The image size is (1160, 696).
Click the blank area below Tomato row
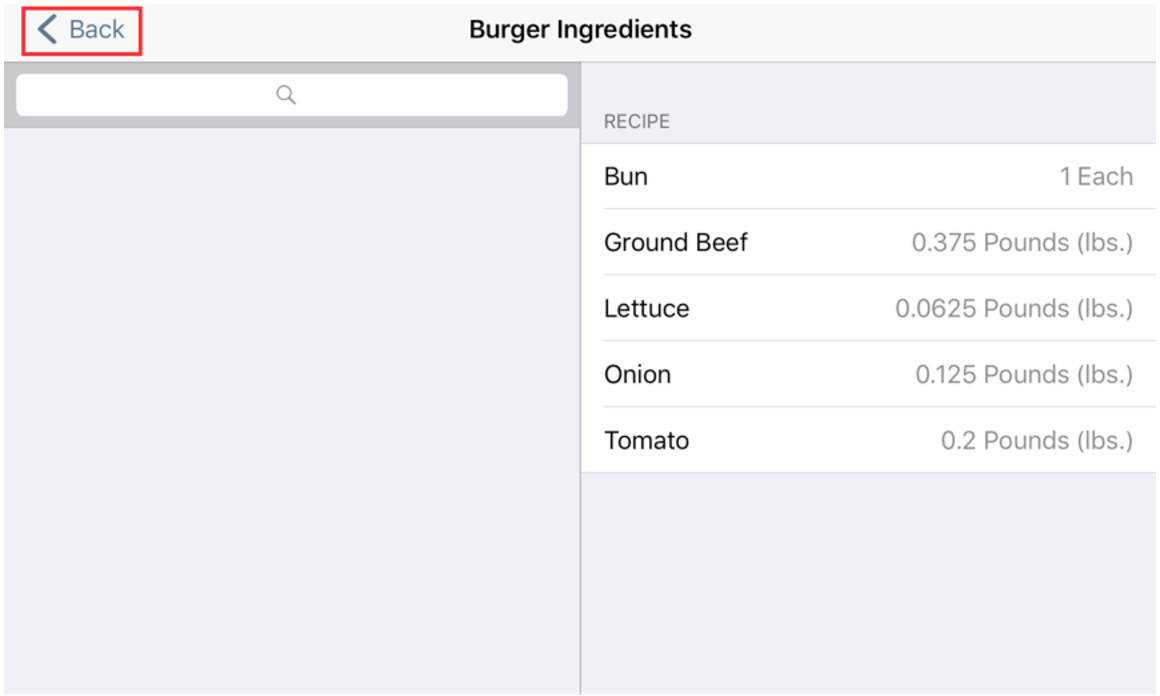click(x=868, y=580)
